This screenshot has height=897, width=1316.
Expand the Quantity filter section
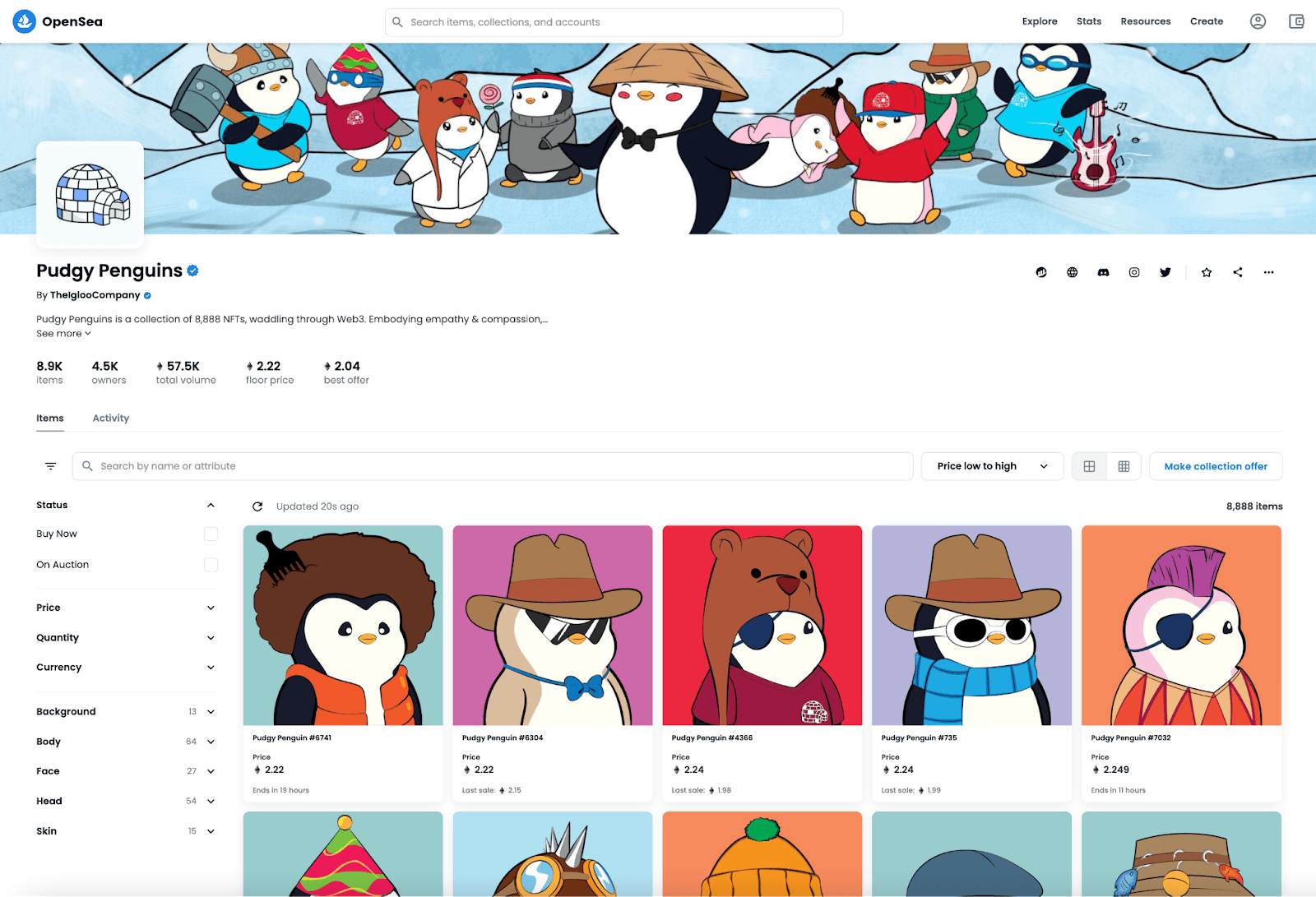[211, 638]
